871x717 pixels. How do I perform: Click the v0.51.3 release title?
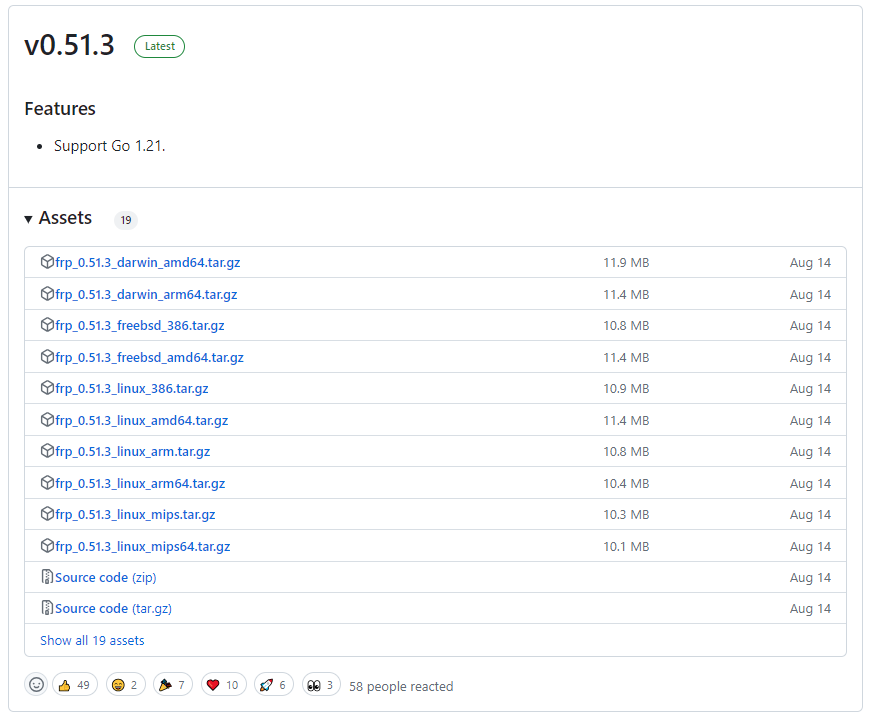click(69, 45)
